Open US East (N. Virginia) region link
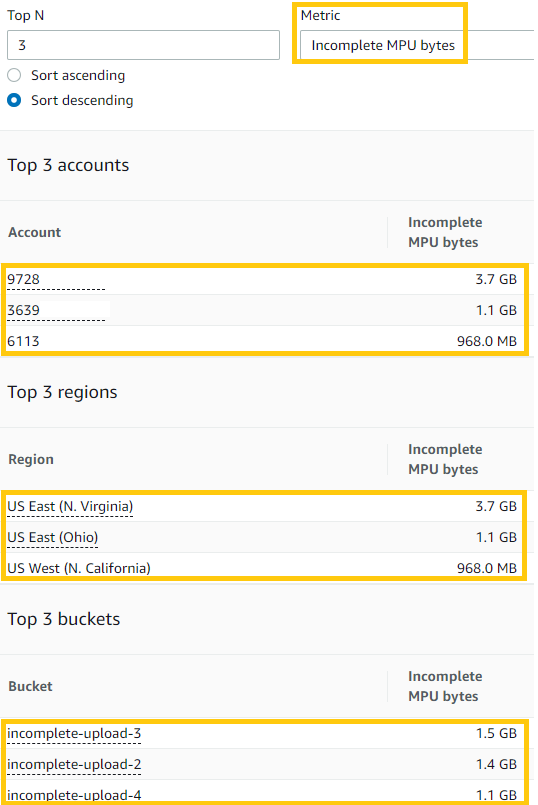The image size is (538, 805). 70,507
